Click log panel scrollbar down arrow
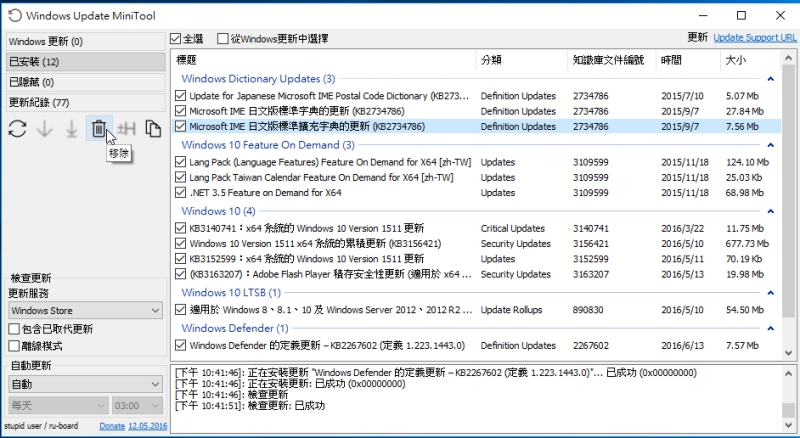The image size is (800, 438). 789,425
